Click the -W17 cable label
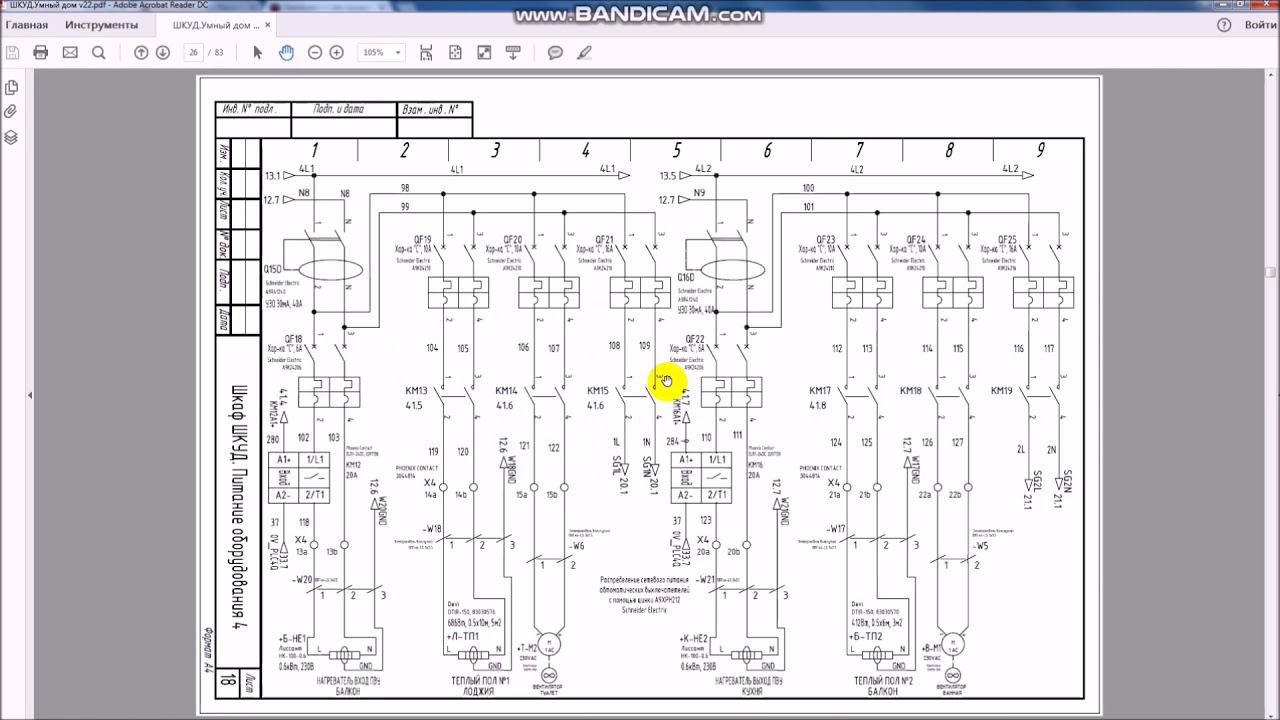 [835, 529]
